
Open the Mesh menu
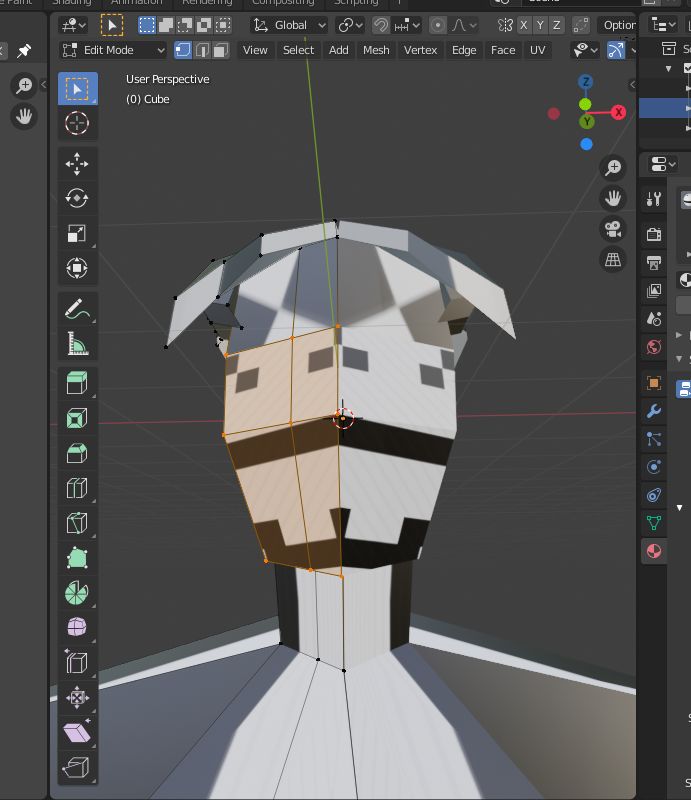coord(376,50)
